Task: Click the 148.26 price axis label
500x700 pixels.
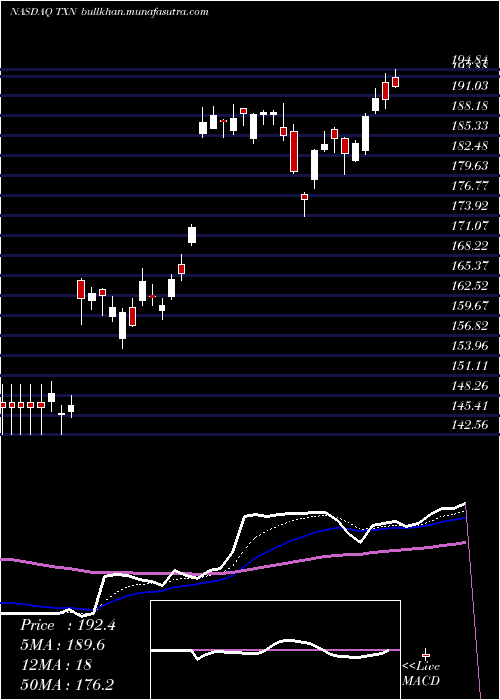Action: pos(469,386)
